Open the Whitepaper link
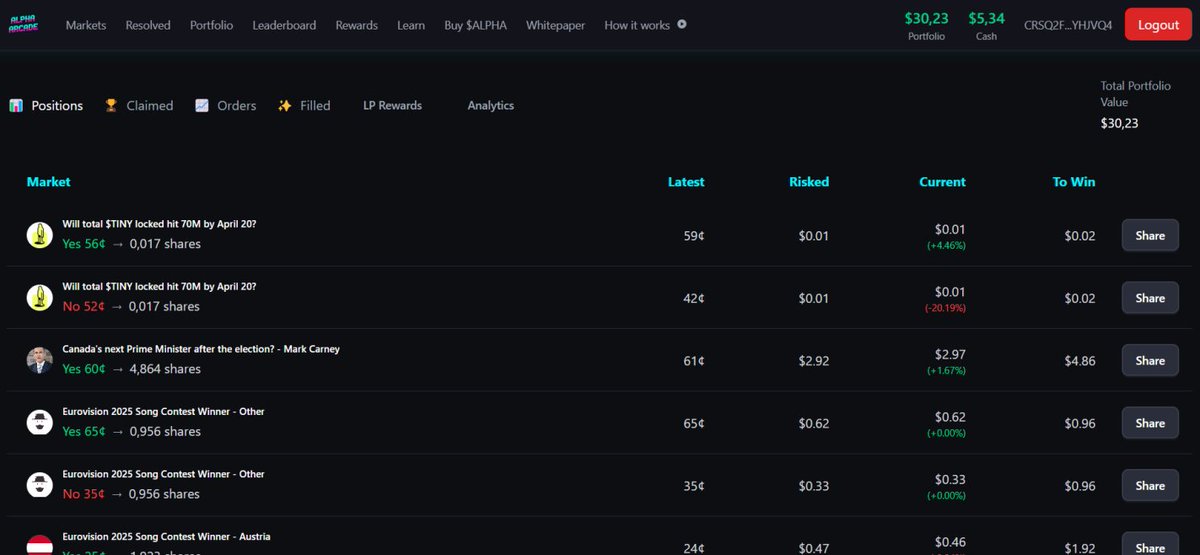1200x555 pixels. click(x=555, y=25)
